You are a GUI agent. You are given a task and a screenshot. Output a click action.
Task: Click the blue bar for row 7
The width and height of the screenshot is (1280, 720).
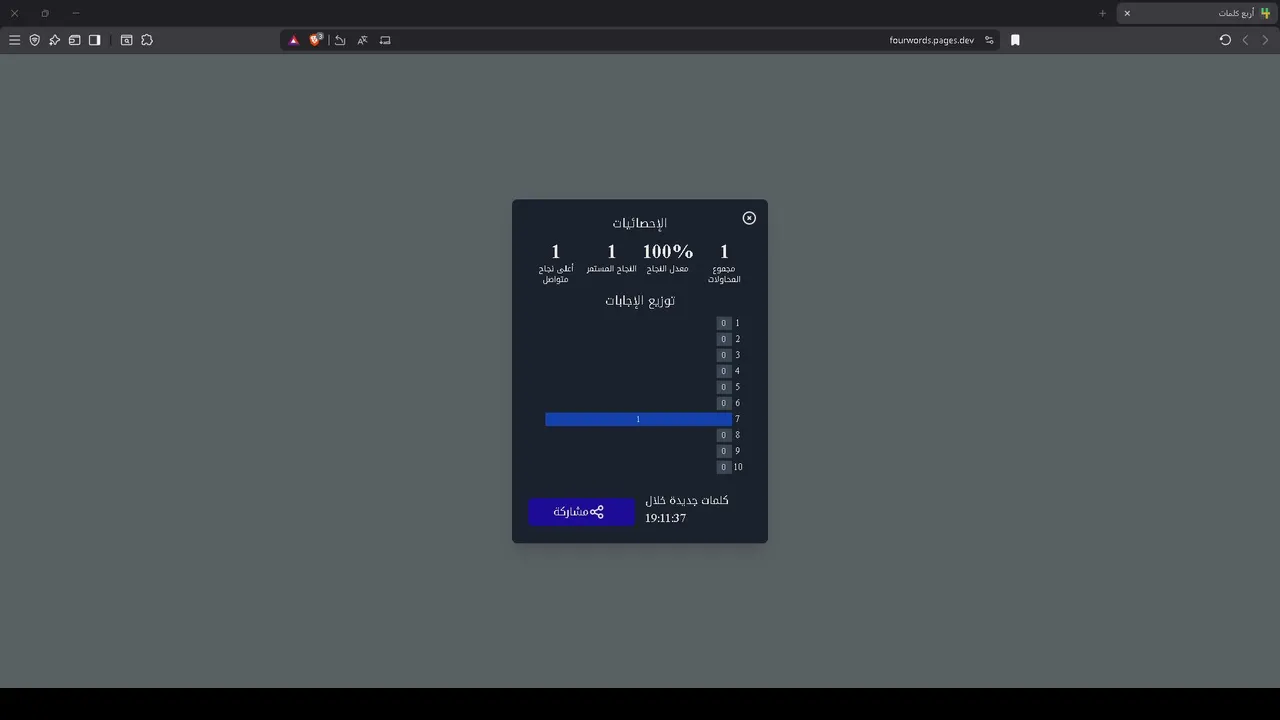pos(638,419)
